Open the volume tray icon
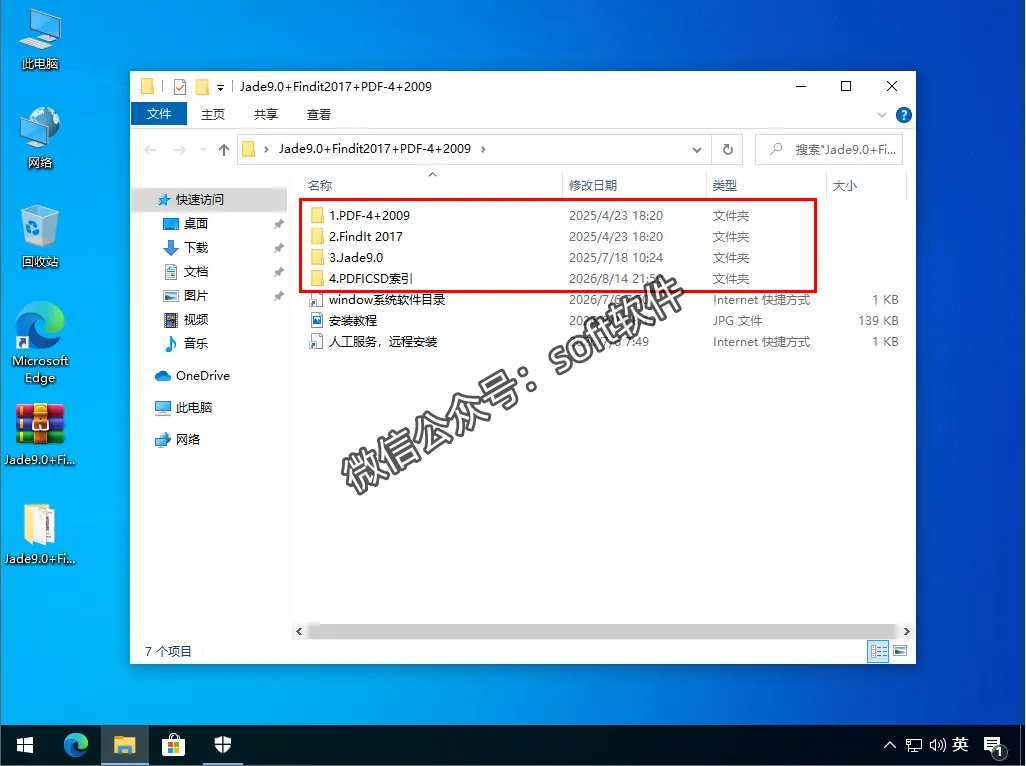This screenshot has height=766, width=1026. pyautogui.click(x=938, y=745)
